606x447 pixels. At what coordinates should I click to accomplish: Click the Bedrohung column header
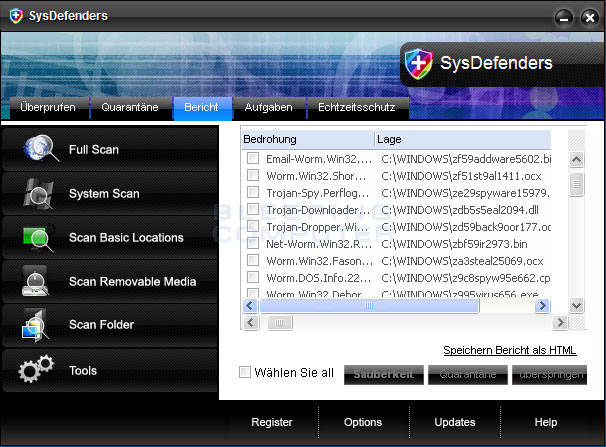(x=306, y=139)
